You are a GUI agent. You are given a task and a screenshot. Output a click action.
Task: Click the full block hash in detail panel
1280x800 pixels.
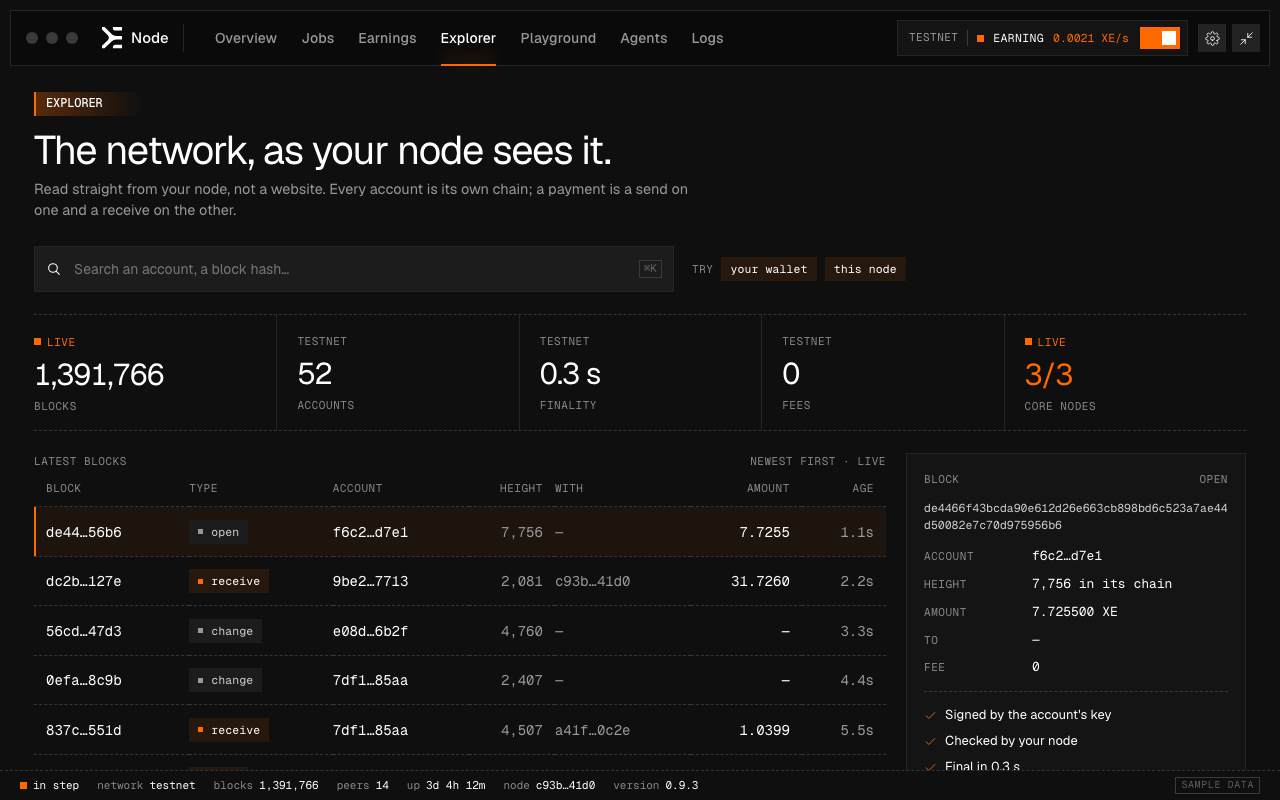click(1076, 516)
